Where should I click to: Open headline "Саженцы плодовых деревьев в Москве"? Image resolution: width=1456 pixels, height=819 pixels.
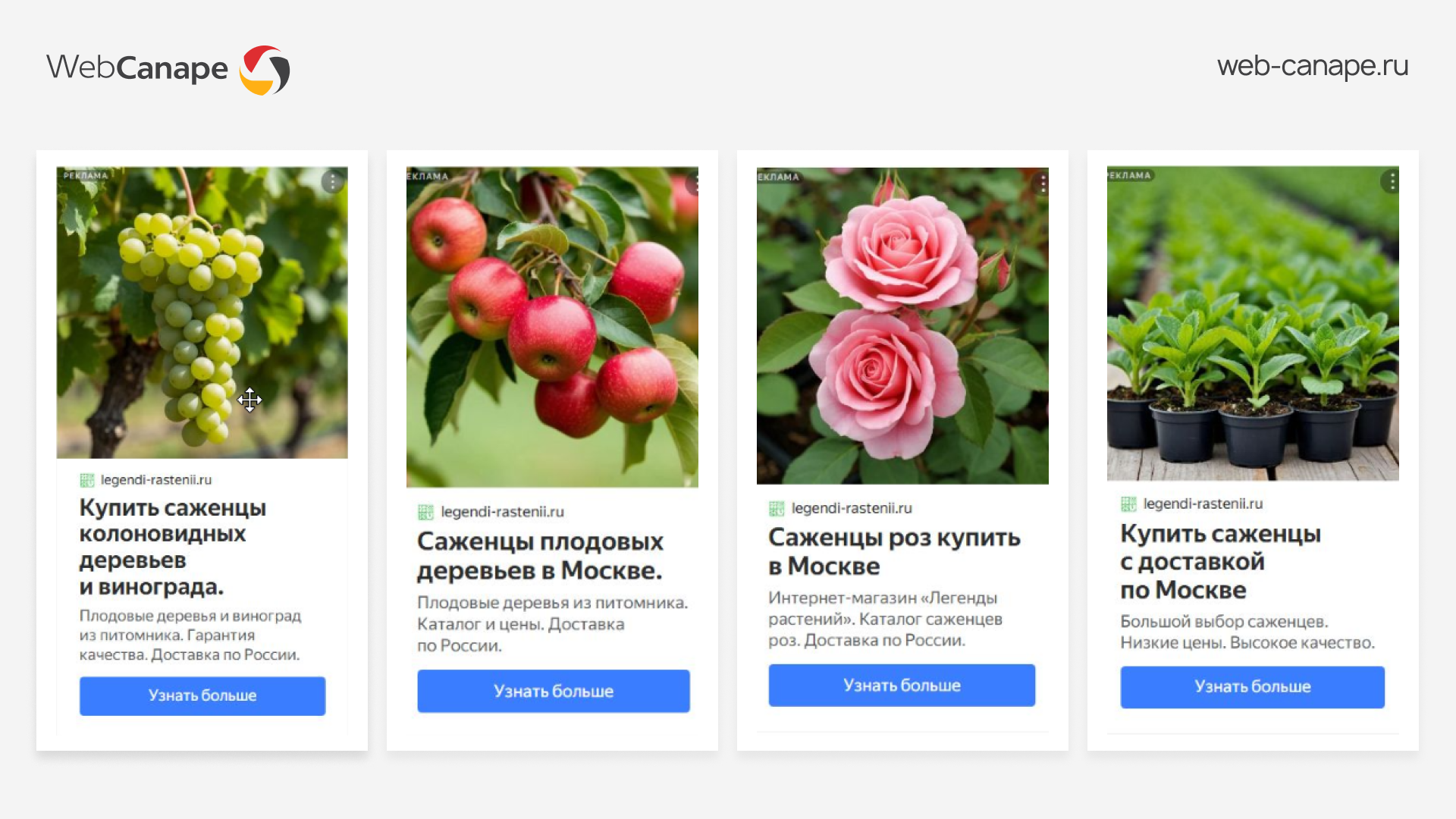point(540,556)
